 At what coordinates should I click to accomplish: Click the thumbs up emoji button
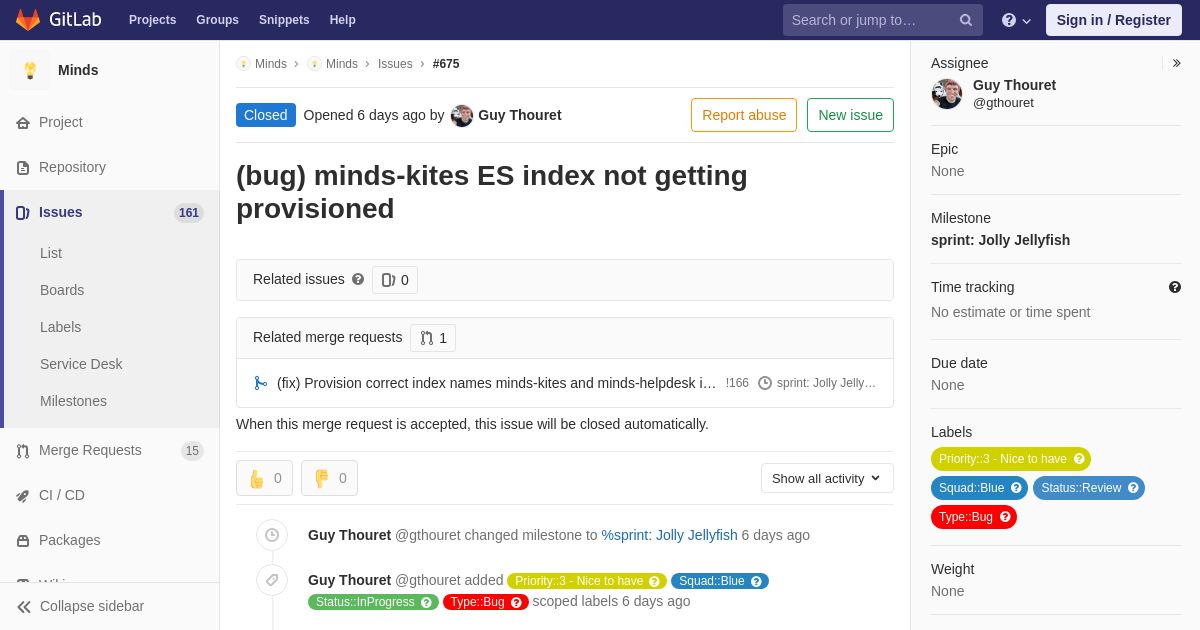264,478
